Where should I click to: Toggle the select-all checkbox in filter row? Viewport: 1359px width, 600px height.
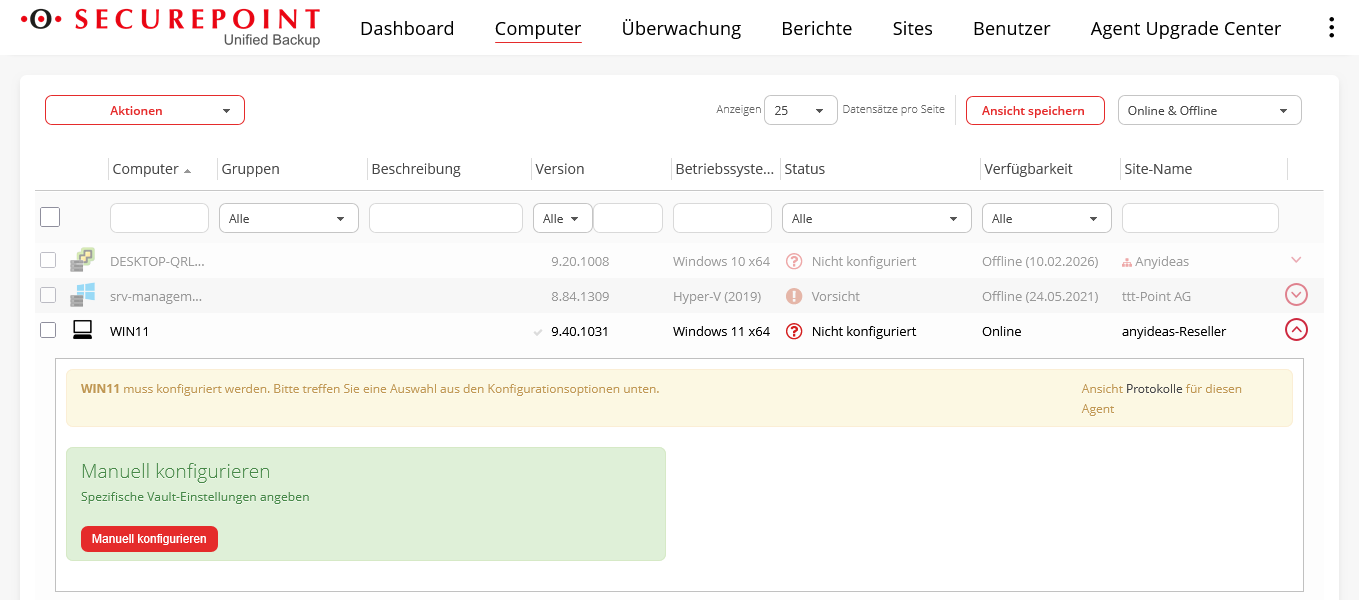(x=50, y=217)
